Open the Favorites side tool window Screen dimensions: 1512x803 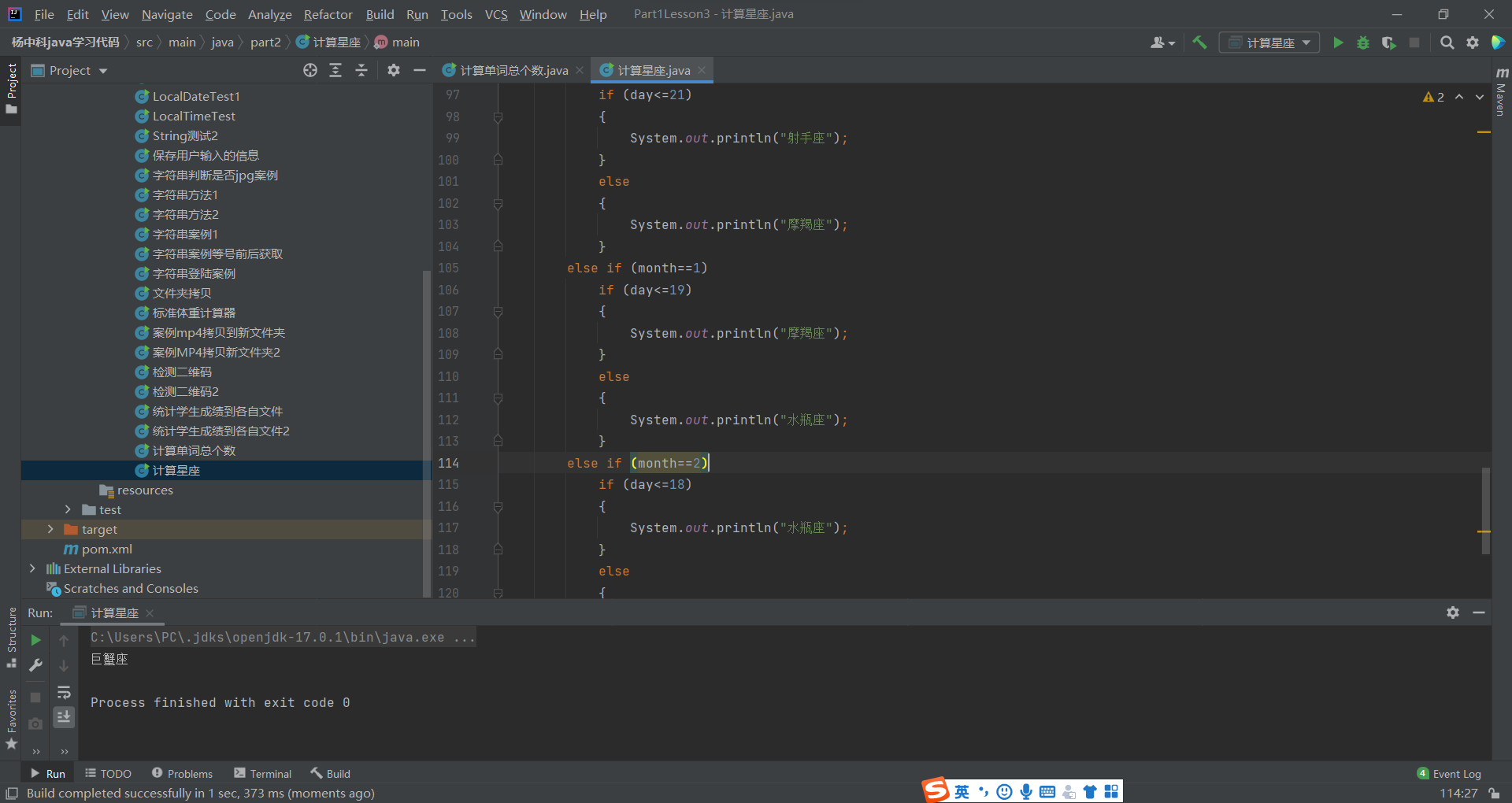(11, 719)
